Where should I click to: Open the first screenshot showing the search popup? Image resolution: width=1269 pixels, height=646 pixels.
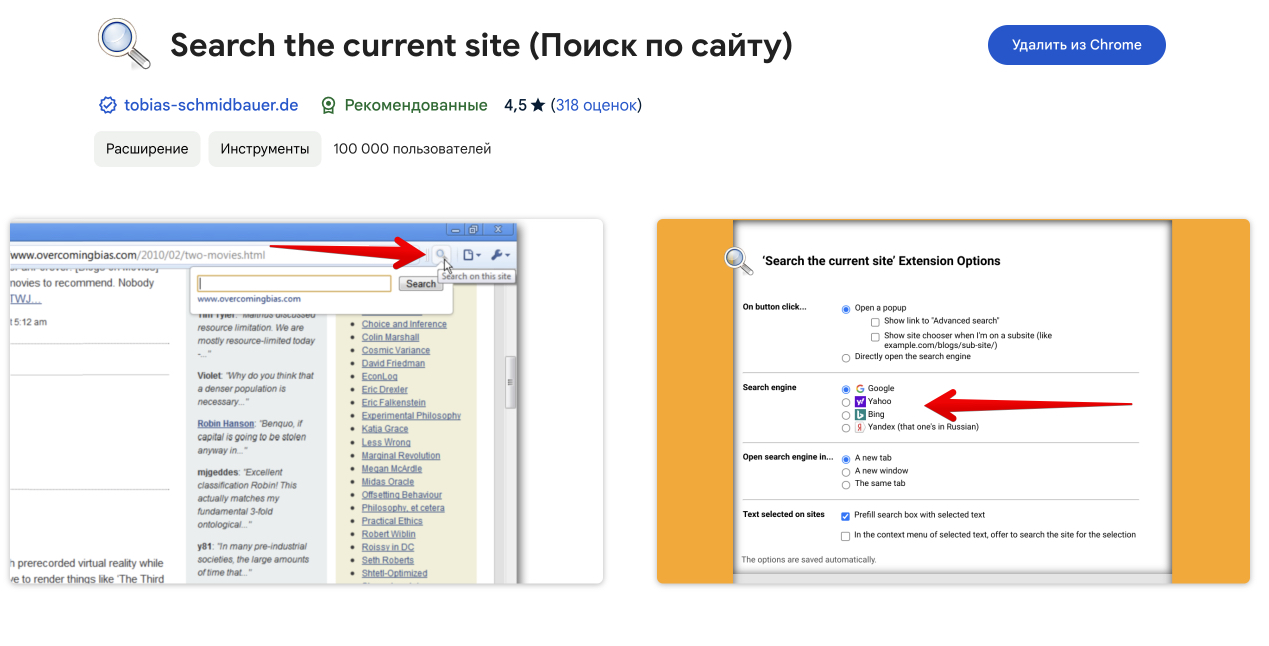pyautogui.click(x=306, y=401)
